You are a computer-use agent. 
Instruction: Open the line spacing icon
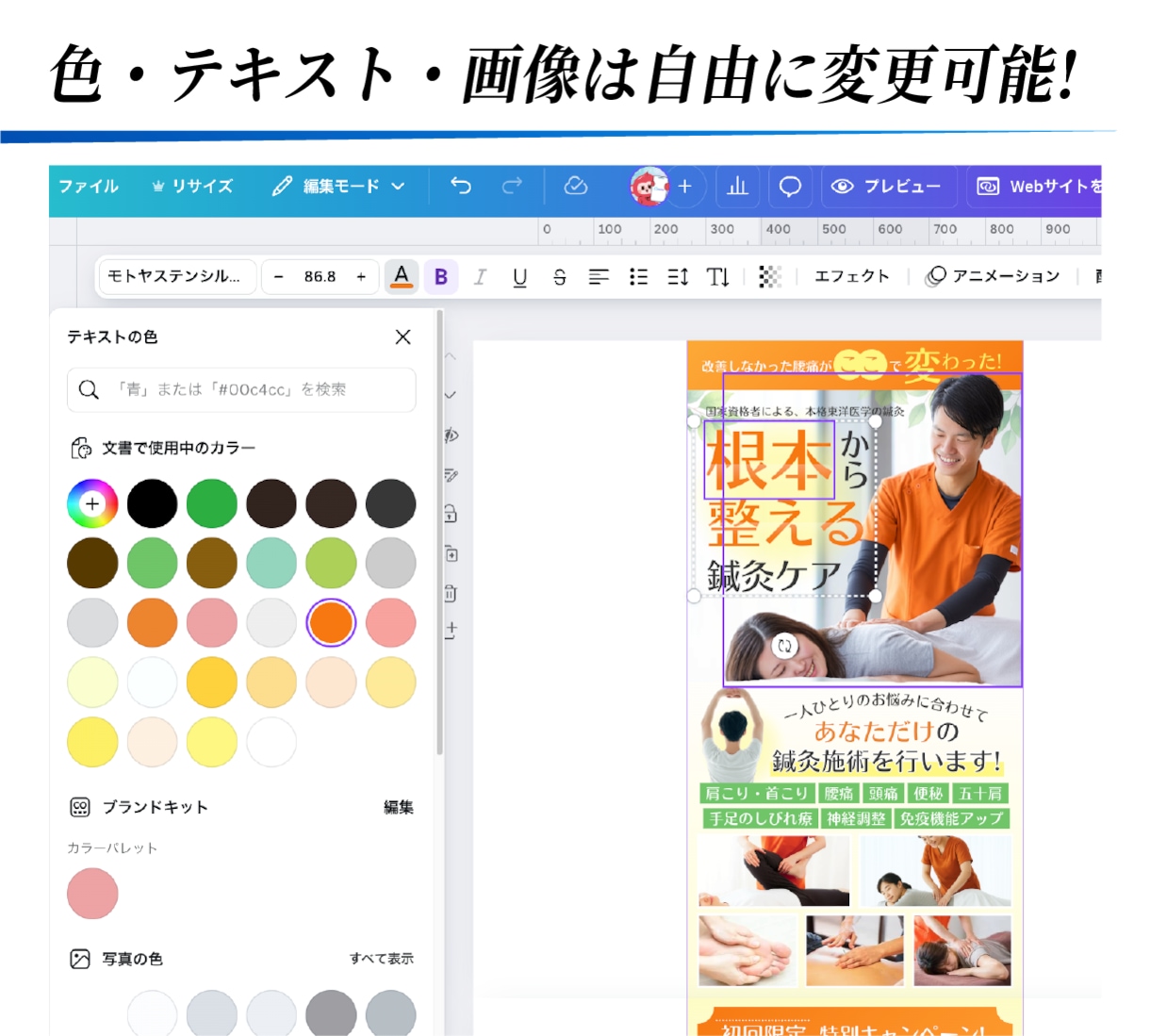678,276
